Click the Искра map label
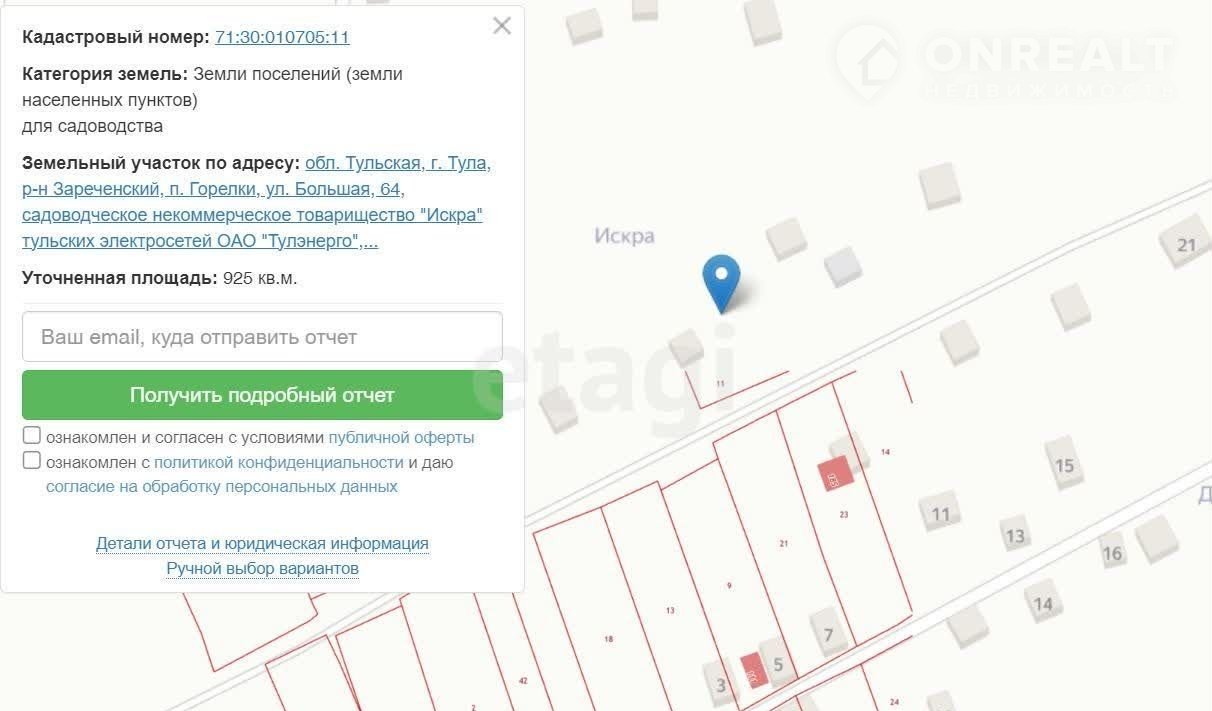 click(624, 236)
